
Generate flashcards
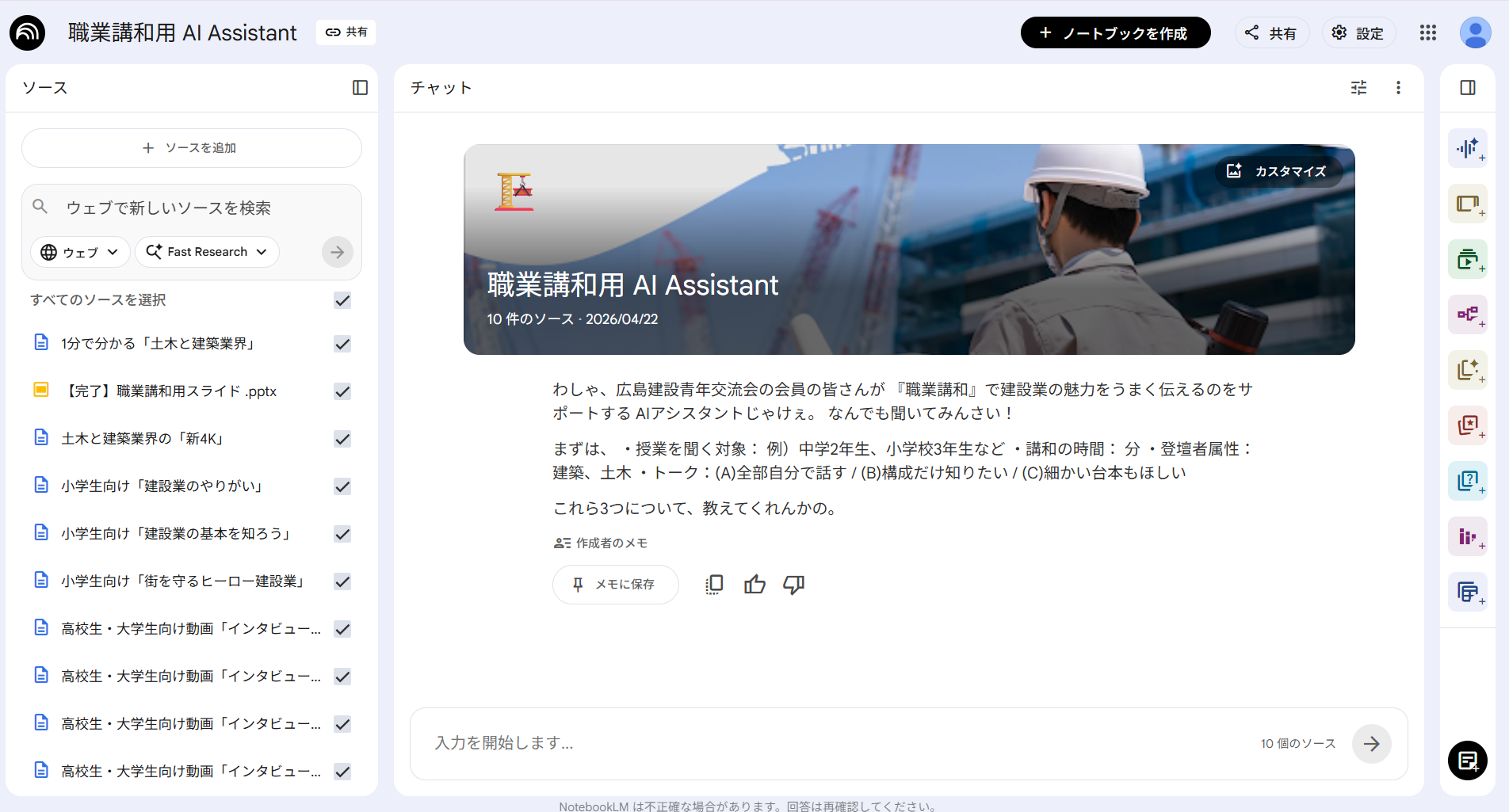(1468, 425)
